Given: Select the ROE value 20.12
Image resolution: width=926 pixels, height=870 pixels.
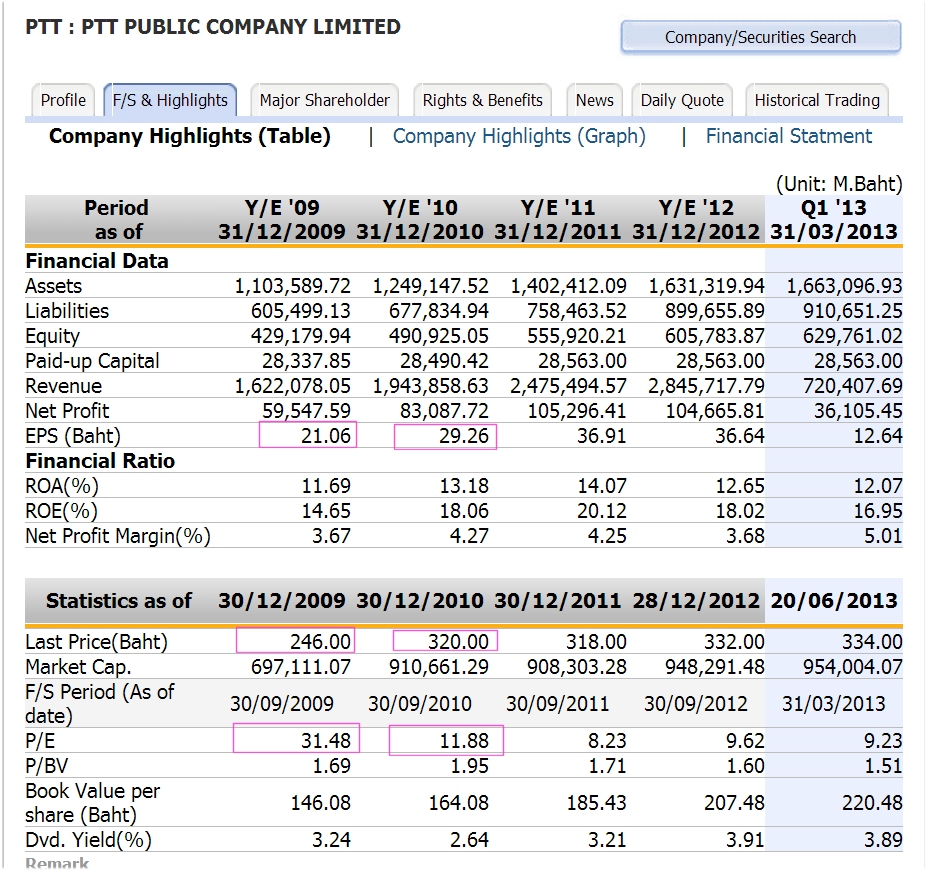Looking at the screenshot, I should pos(602,511).
